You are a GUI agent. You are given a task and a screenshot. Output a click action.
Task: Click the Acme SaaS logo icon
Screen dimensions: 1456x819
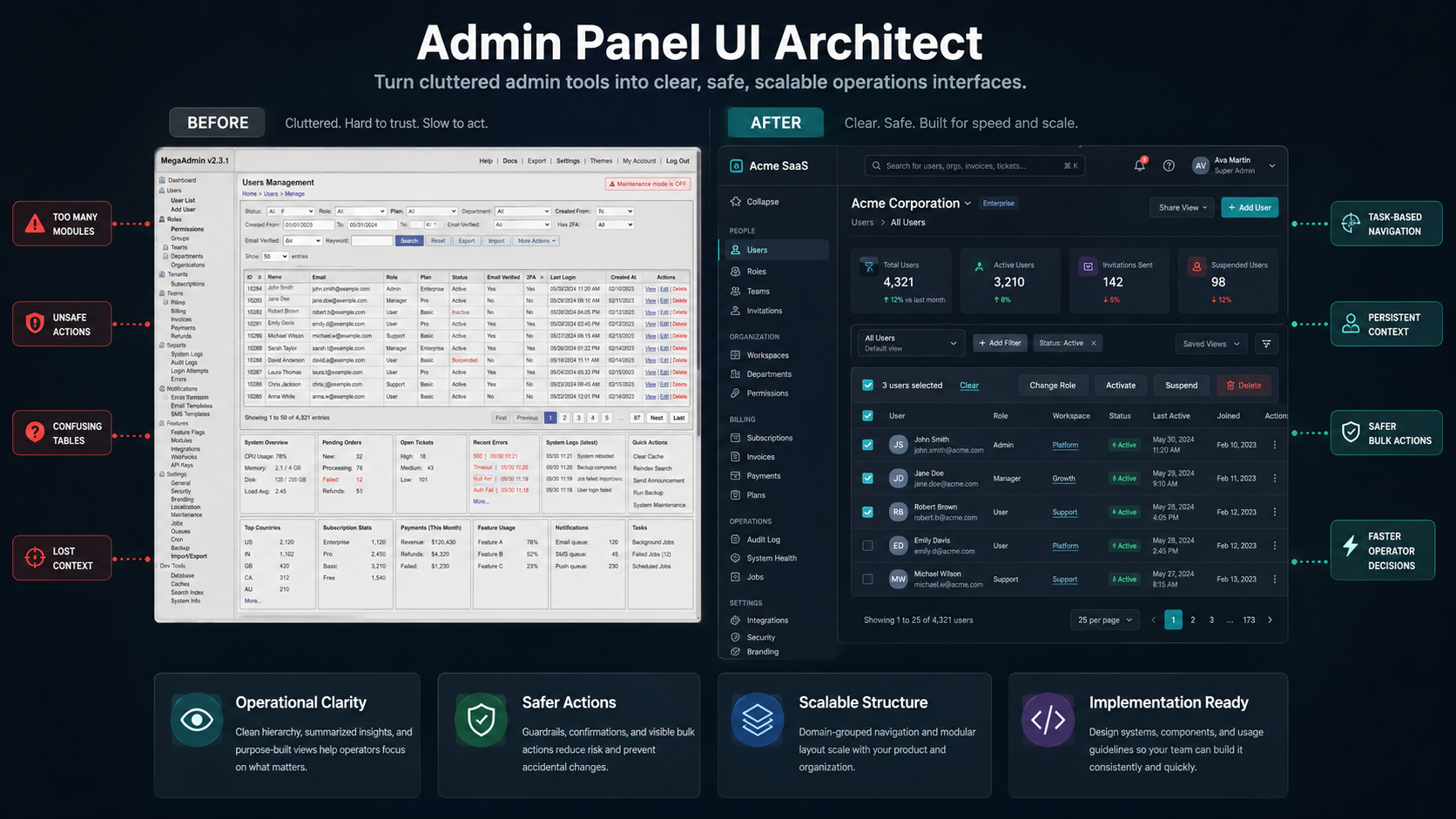pos(736,165)
